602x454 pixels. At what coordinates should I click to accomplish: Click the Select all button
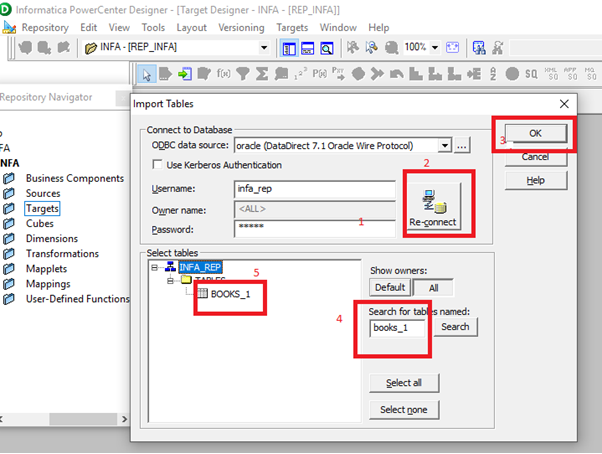tap(404, 383)
